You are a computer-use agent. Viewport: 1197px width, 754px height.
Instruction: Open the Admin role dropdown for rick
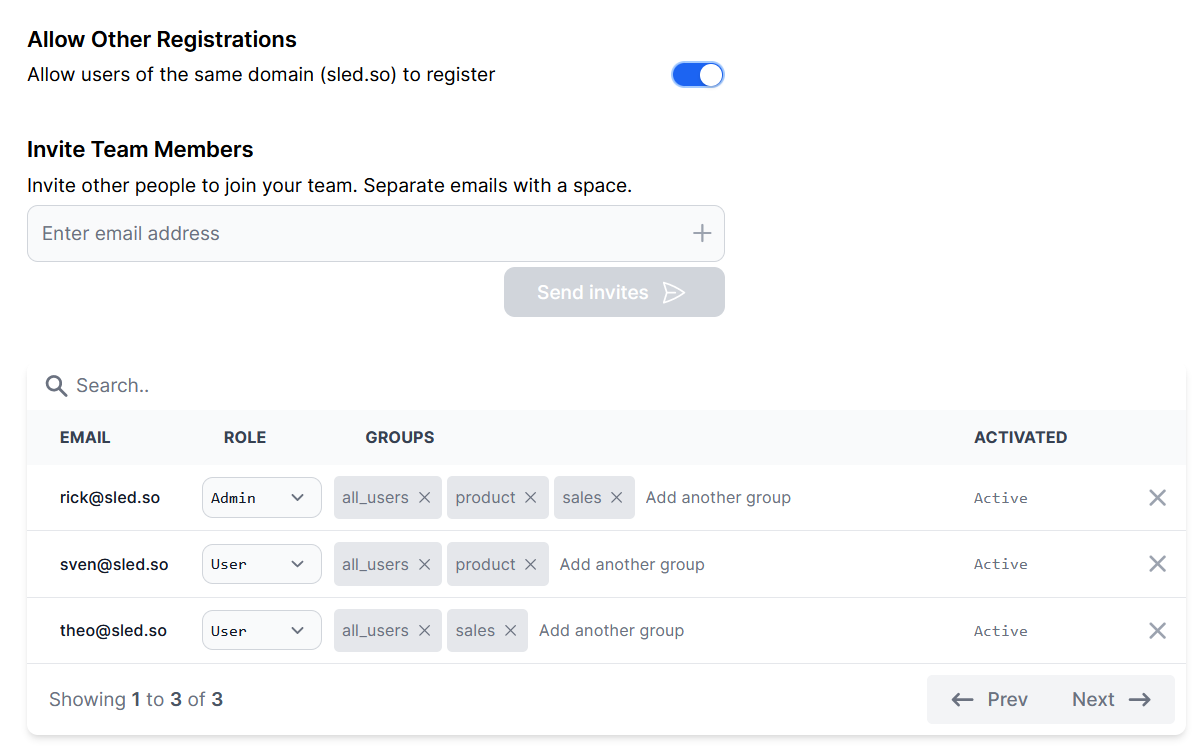point(261,497)
